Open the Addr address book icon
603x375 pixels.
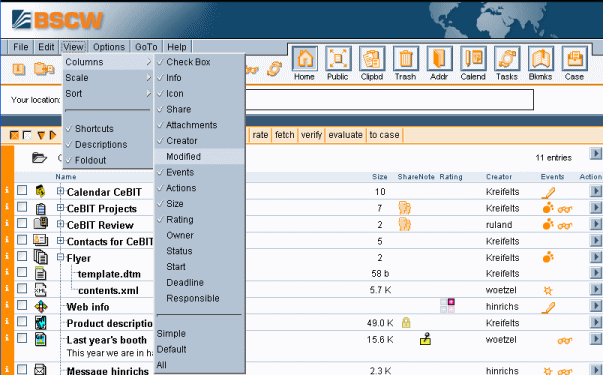pos(439,58)
